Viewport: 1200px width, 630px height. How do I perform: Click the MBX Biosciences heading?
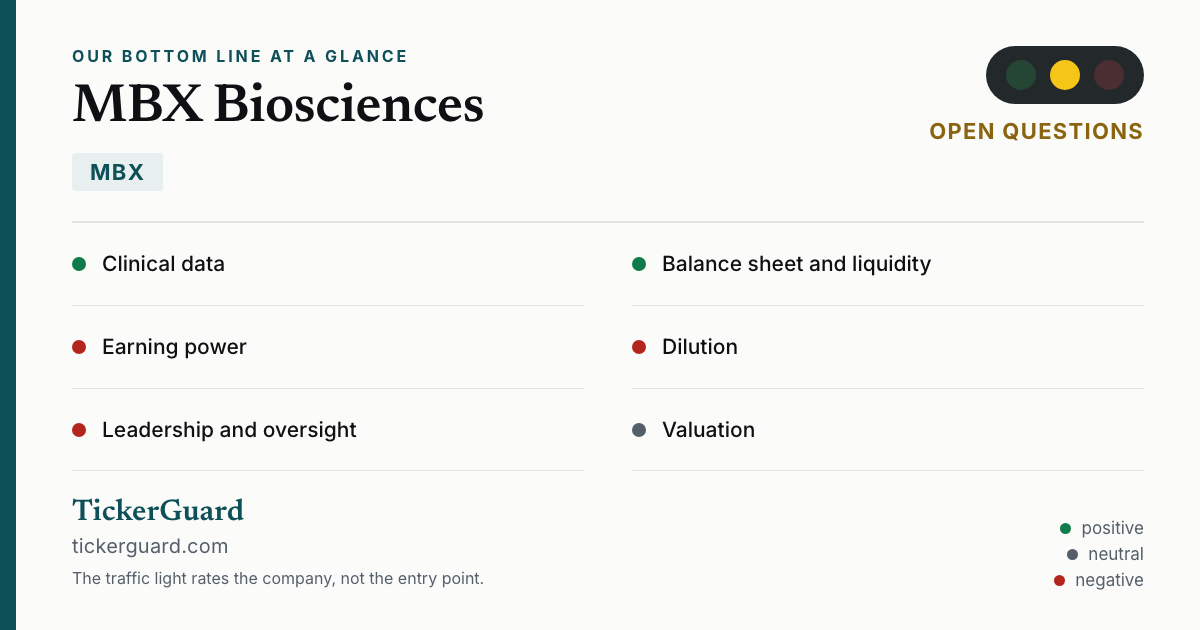tap(278, 103)
